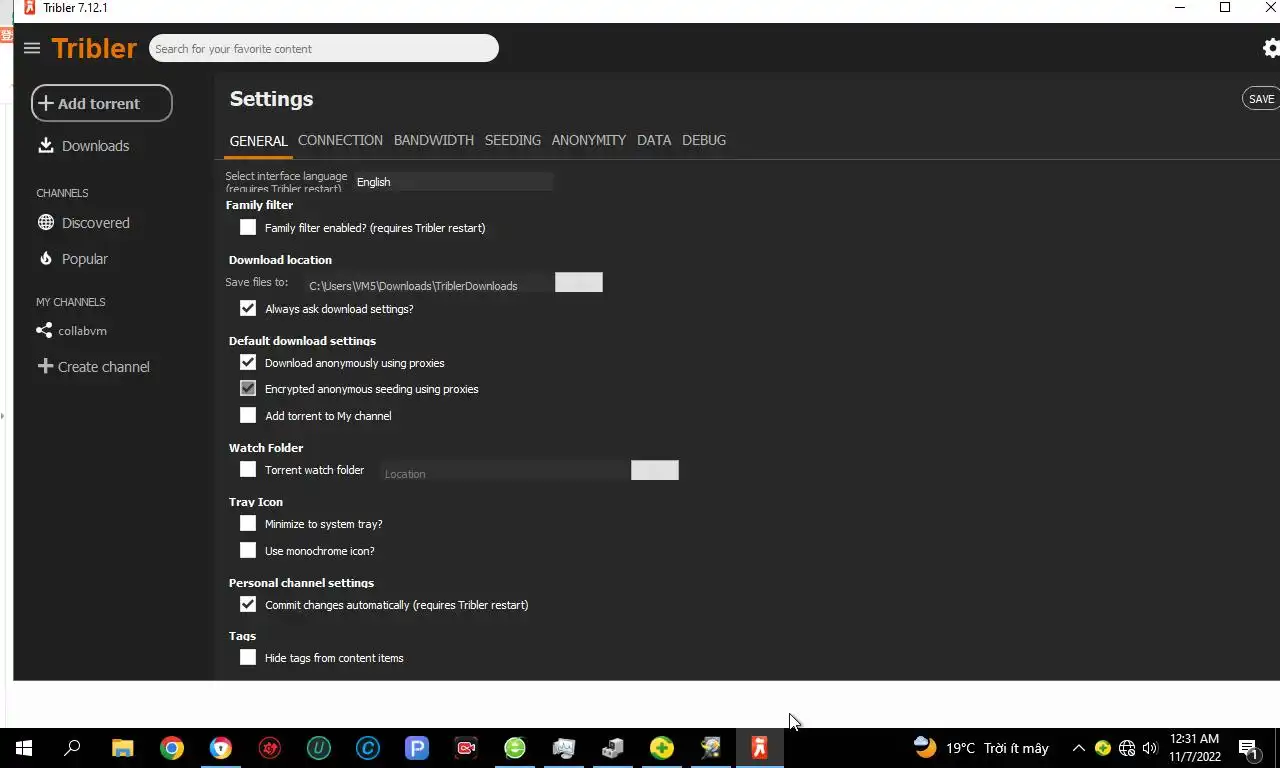Toggle Encrypted anonymous seeding using proxies
The height and width of the screenshot is (768, 1280).
pyautogui.click(x=248, y=389)
